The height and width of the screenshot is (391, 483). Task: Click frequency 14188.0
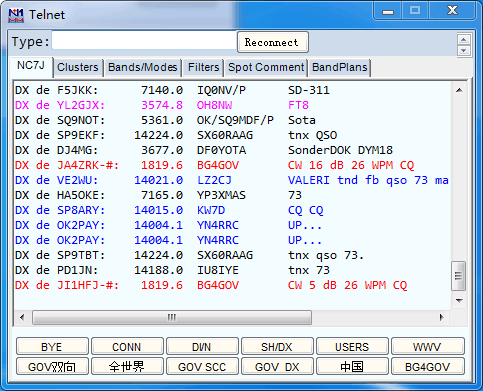159,270
